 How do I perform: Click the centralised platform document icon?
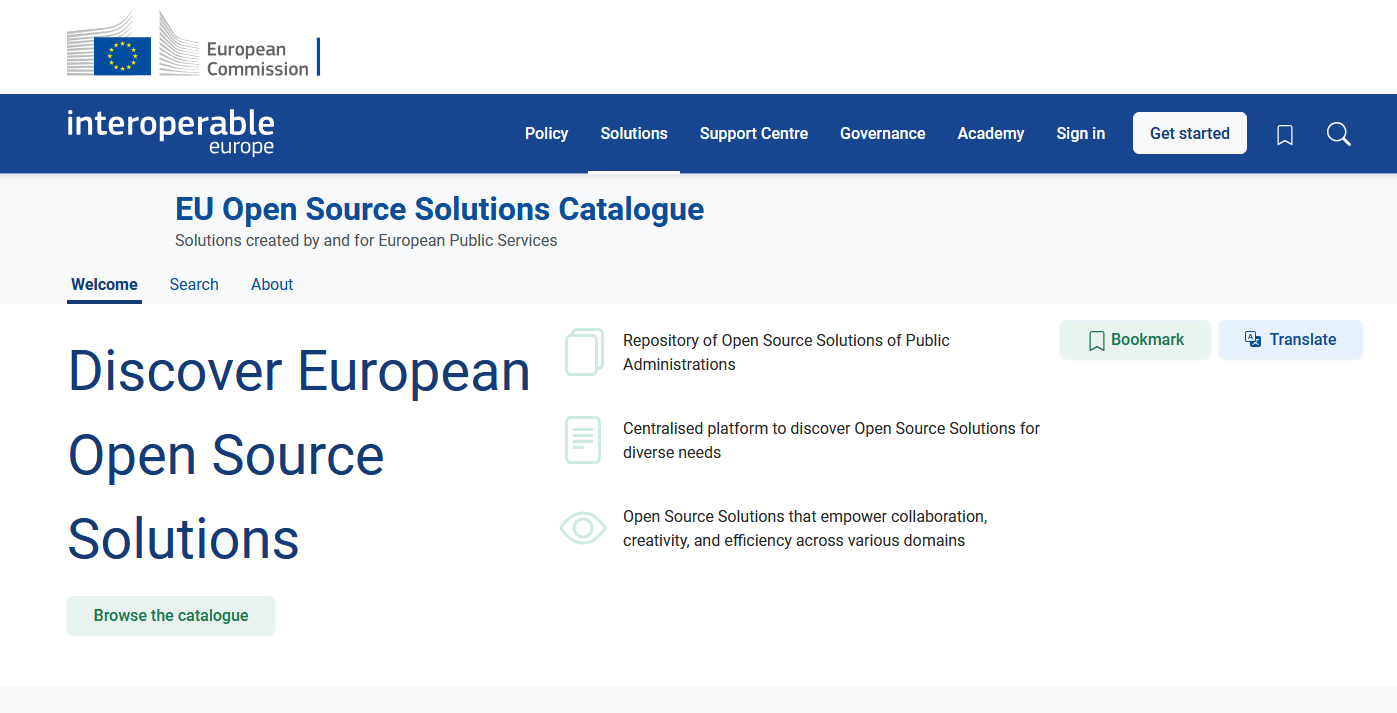(x=583, y=440)
